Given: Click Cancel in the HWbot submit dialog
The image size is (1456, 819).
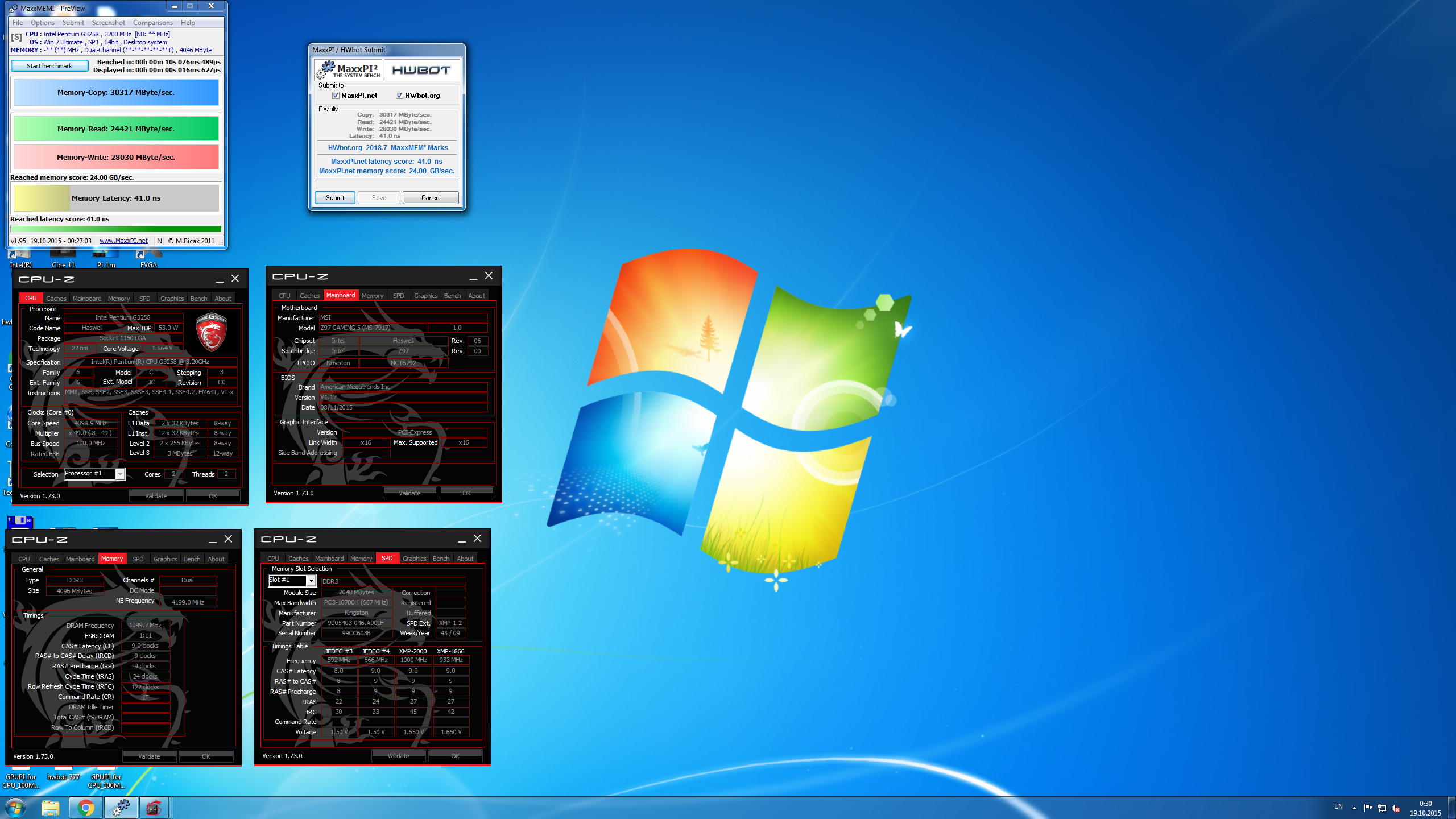Looking at the screenshot, I should 431,198.
